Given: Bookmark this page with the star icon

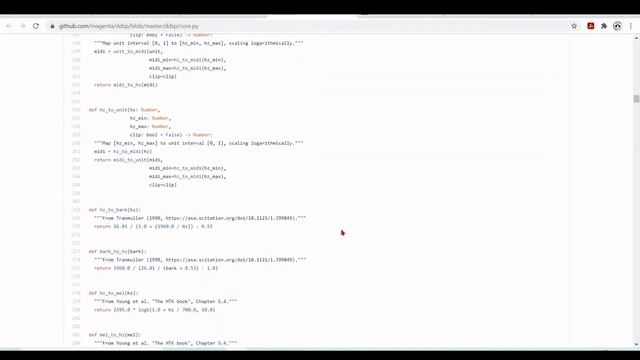Looking at the screenshot, I should coord(574,26).
